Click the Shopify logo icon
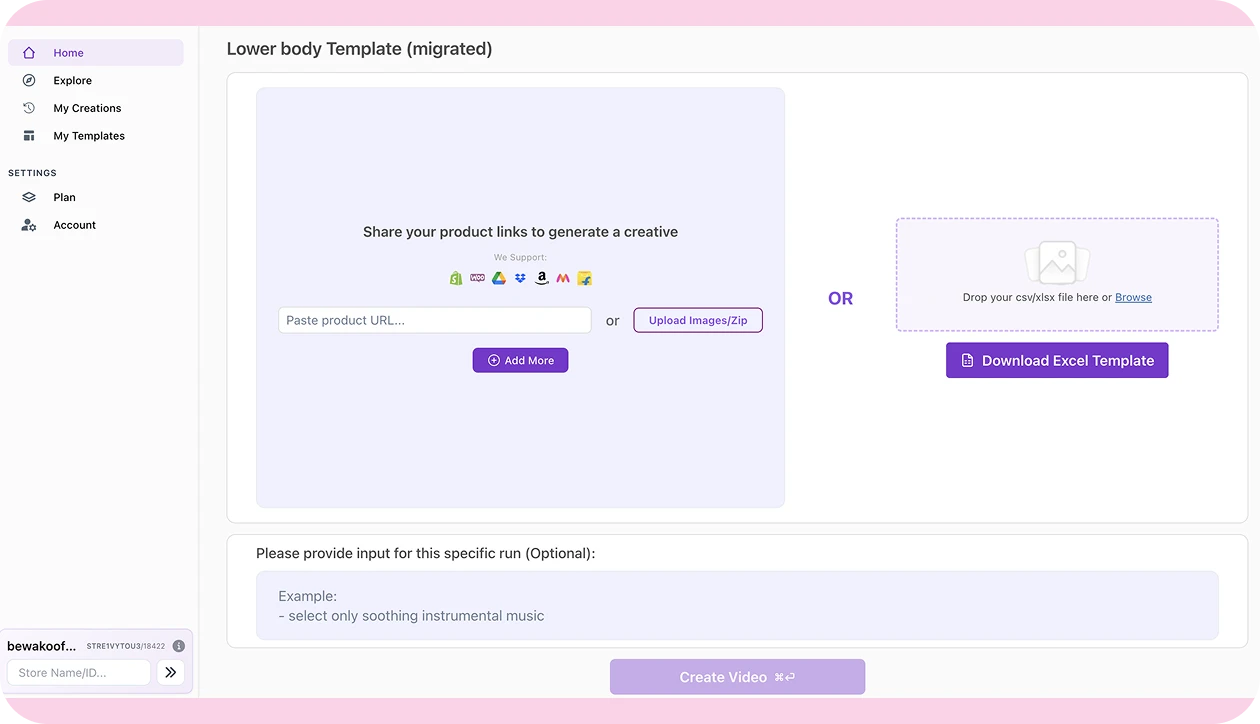 click(x=456, y=279)
